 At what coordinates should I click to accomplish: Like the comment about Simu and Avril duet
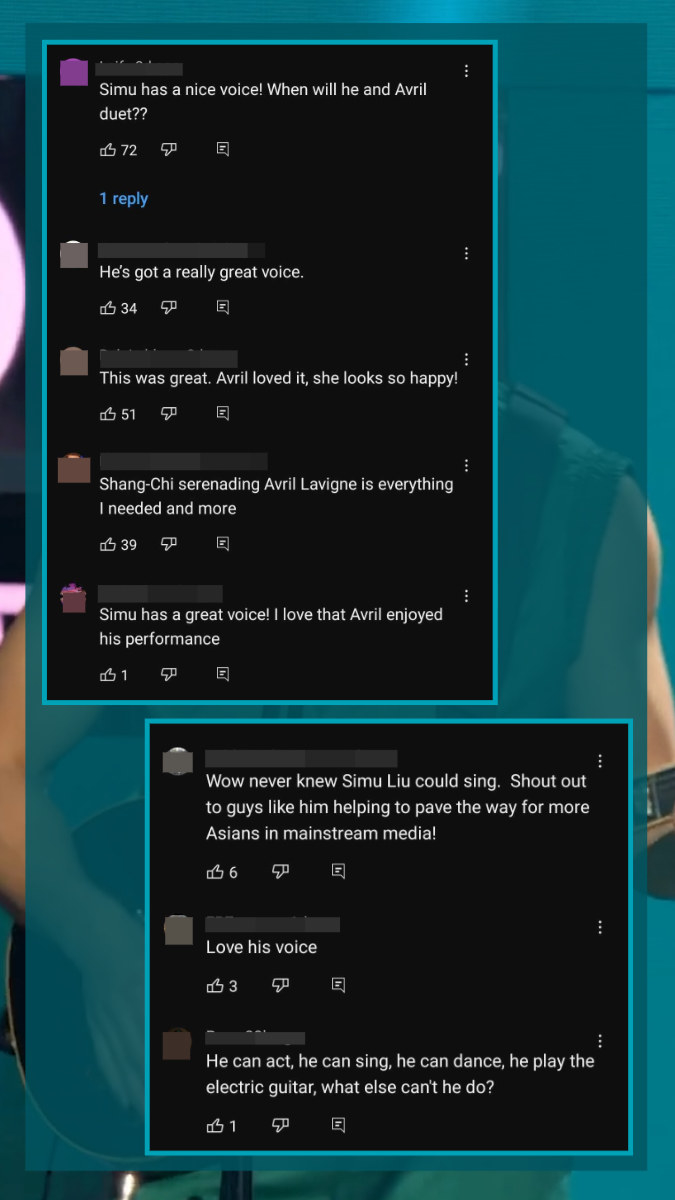(x=108, y=150)
